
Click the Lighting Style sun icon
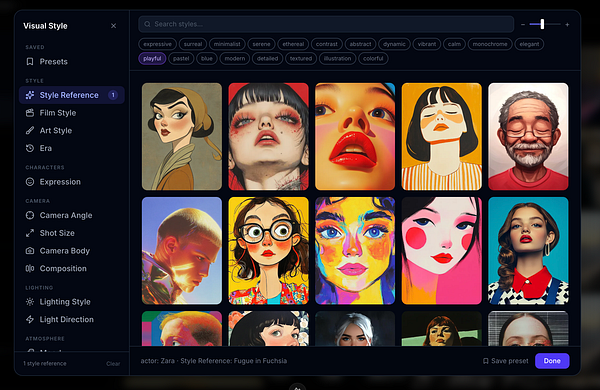(30, 302)
